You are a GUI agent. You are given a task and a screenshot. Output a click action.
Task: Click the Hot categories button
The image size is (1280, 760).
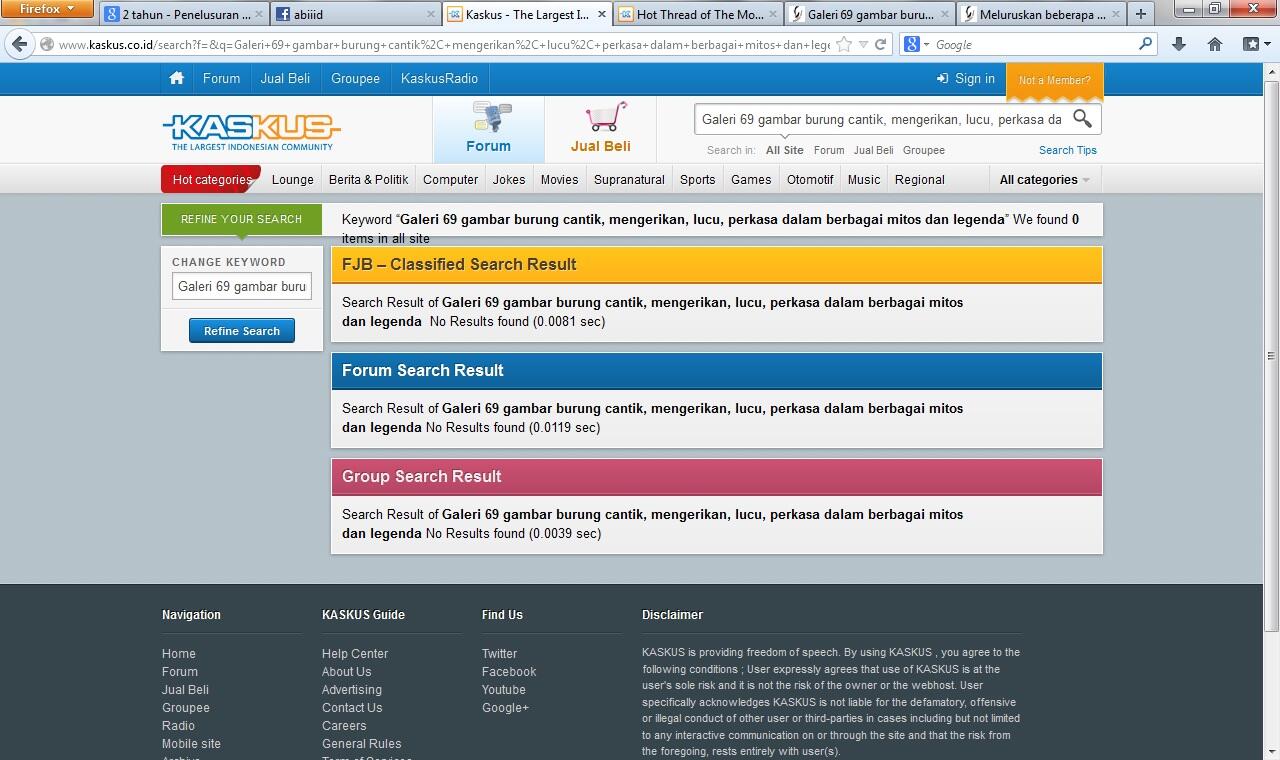click(211, 180)
